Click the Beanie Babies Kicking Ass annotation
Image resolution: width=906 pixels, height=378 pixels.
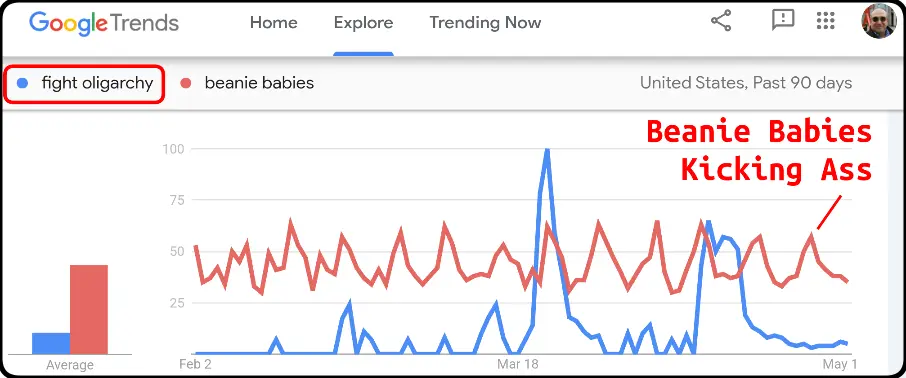coord(759,151)
